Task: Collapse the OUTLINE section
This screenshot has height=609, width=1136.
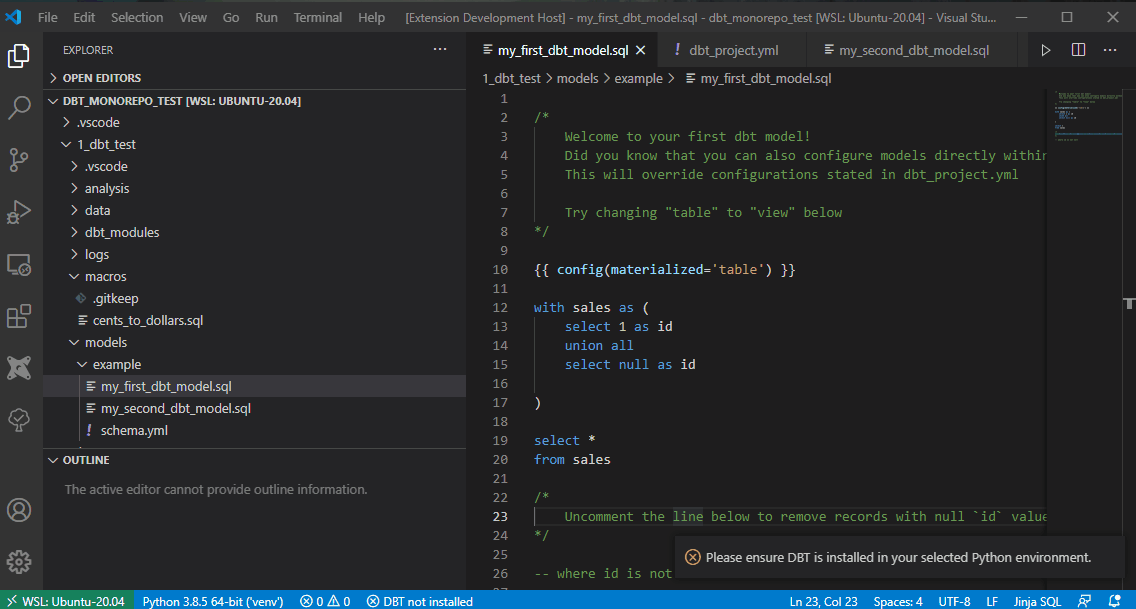Action: pos(254,460)
